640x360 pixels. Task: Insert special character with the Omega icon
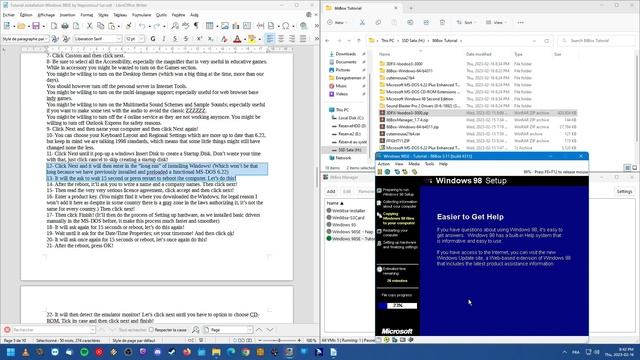pos(286,26)
